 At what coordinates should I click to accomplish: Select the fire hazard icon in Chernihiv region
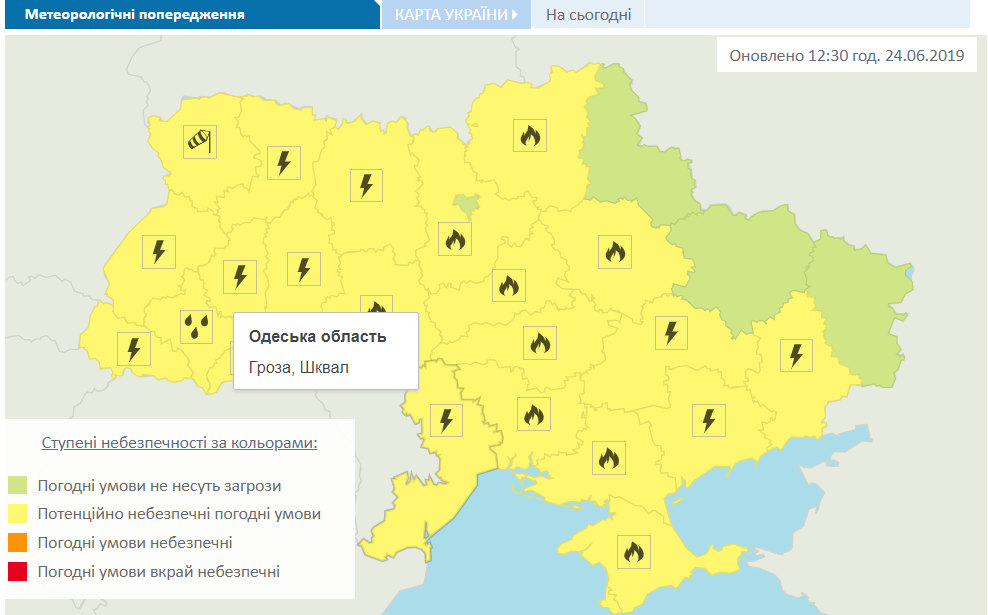tap(530, 135)
